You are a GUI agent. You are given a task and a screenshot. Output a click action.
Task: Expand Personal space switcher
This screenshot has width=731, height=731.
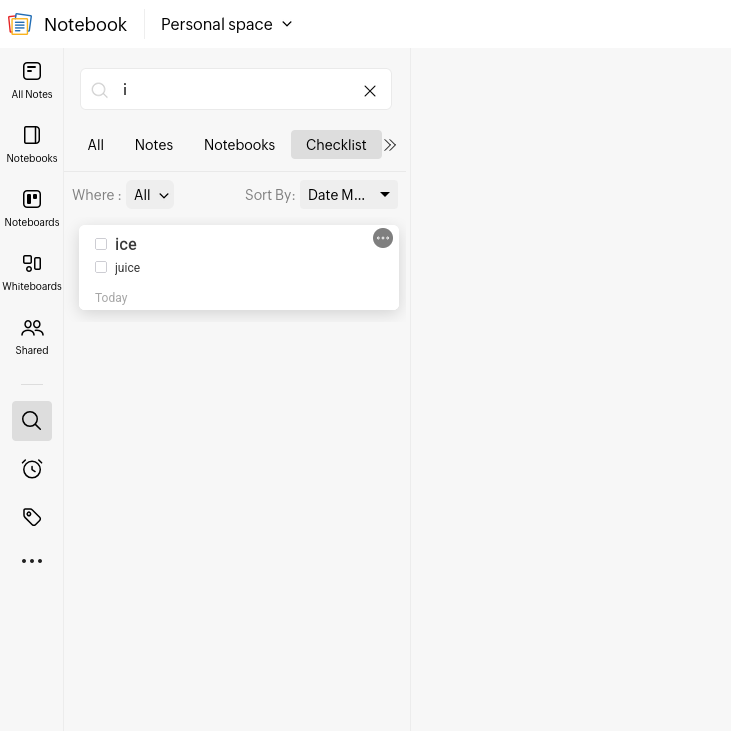coord(227,24)
